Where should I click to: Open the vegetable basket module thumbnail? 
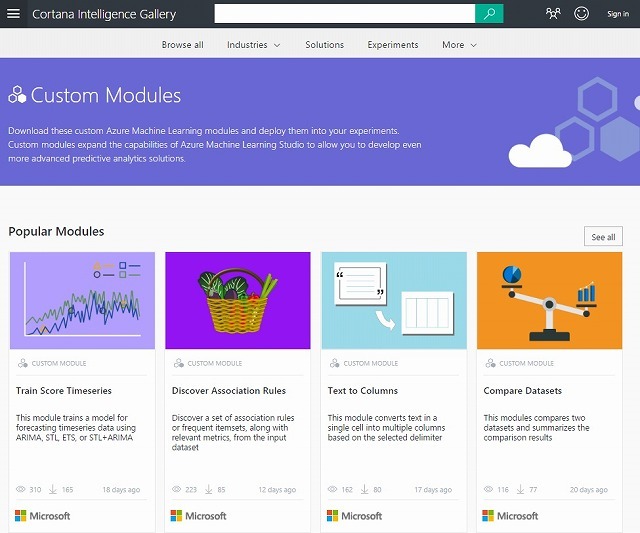(238, 300)
